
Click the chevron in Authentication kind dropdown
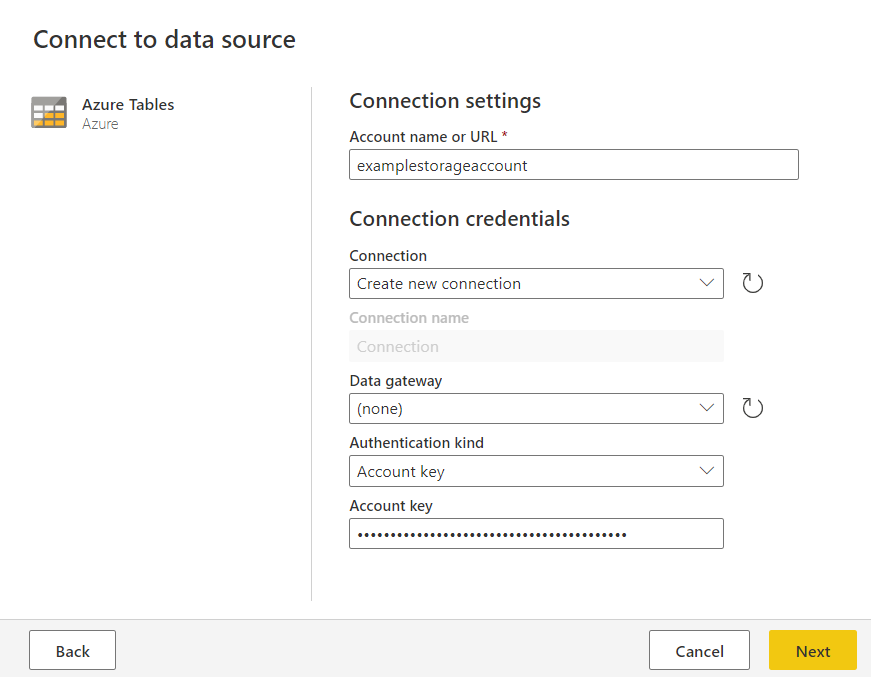pos(706,471)
